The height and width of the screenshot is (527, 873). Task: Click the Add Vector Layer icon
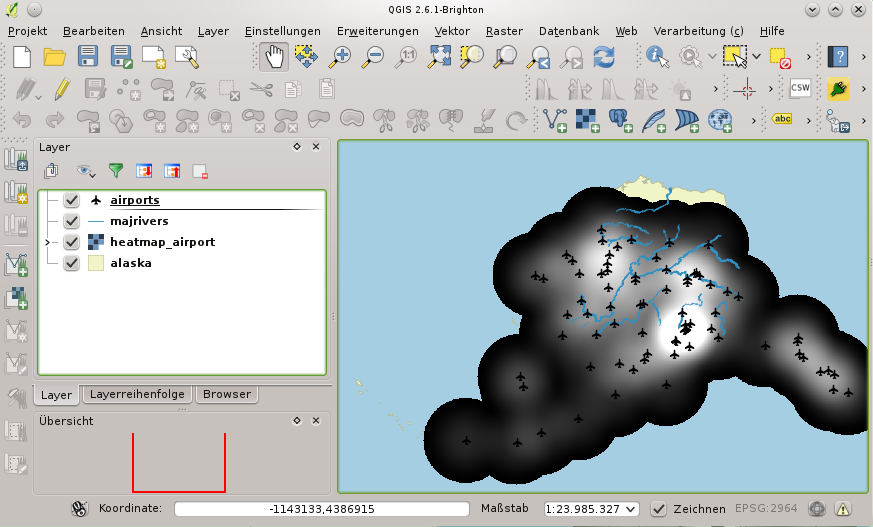click(x=555, y=120)
